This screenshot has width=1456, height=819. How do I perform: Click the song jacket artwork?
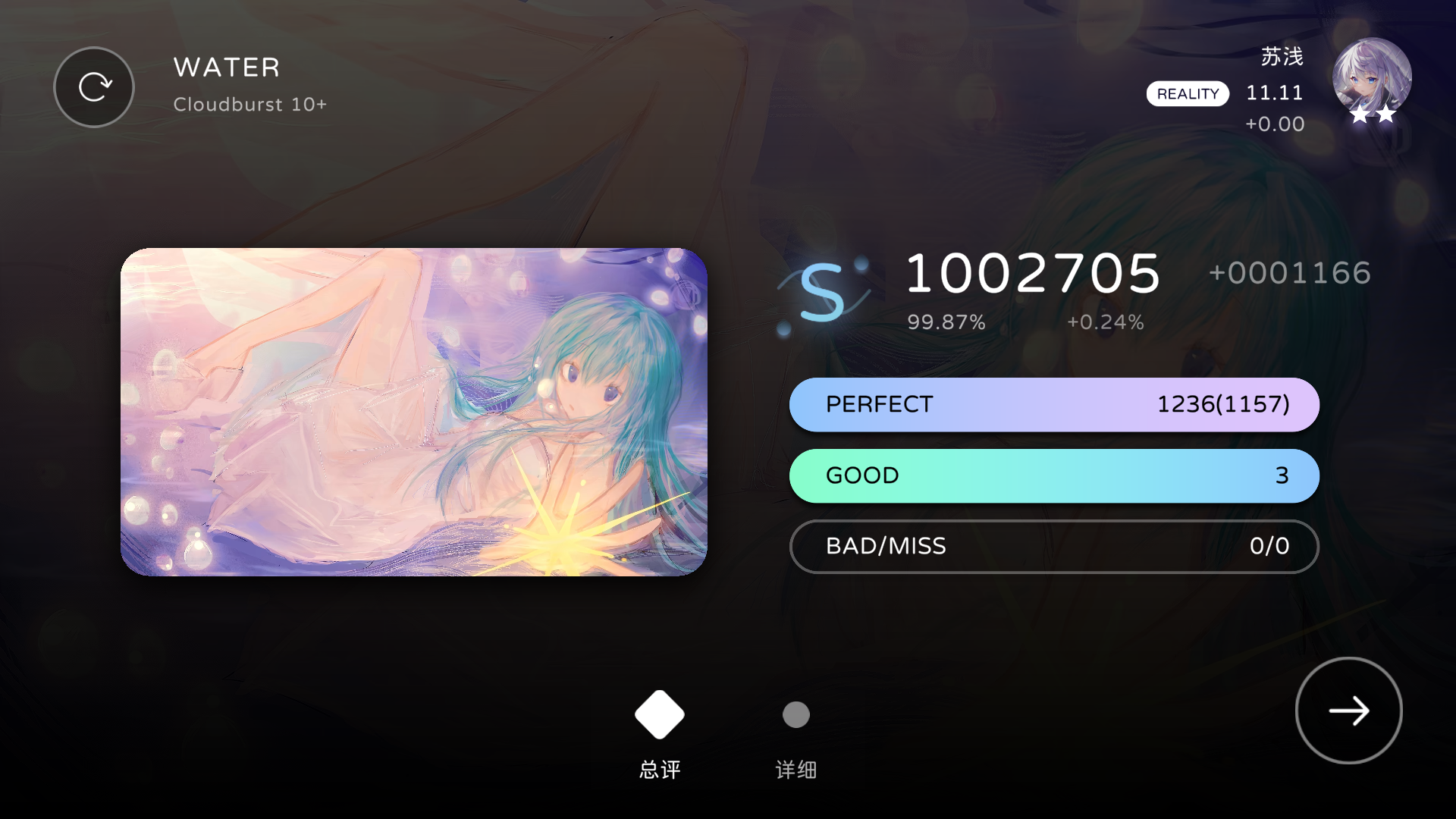pyautogui.click(x=414, y=412)
